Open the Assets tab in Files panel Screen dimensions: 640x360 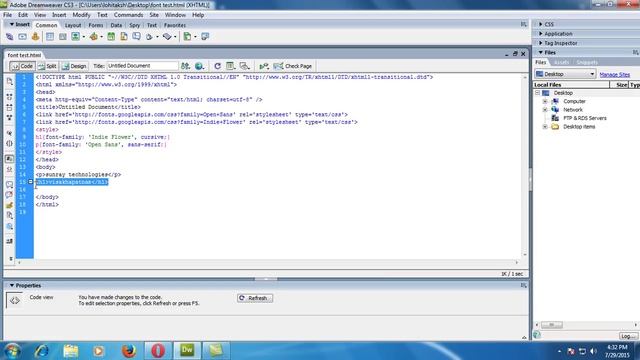click(562, 62)
